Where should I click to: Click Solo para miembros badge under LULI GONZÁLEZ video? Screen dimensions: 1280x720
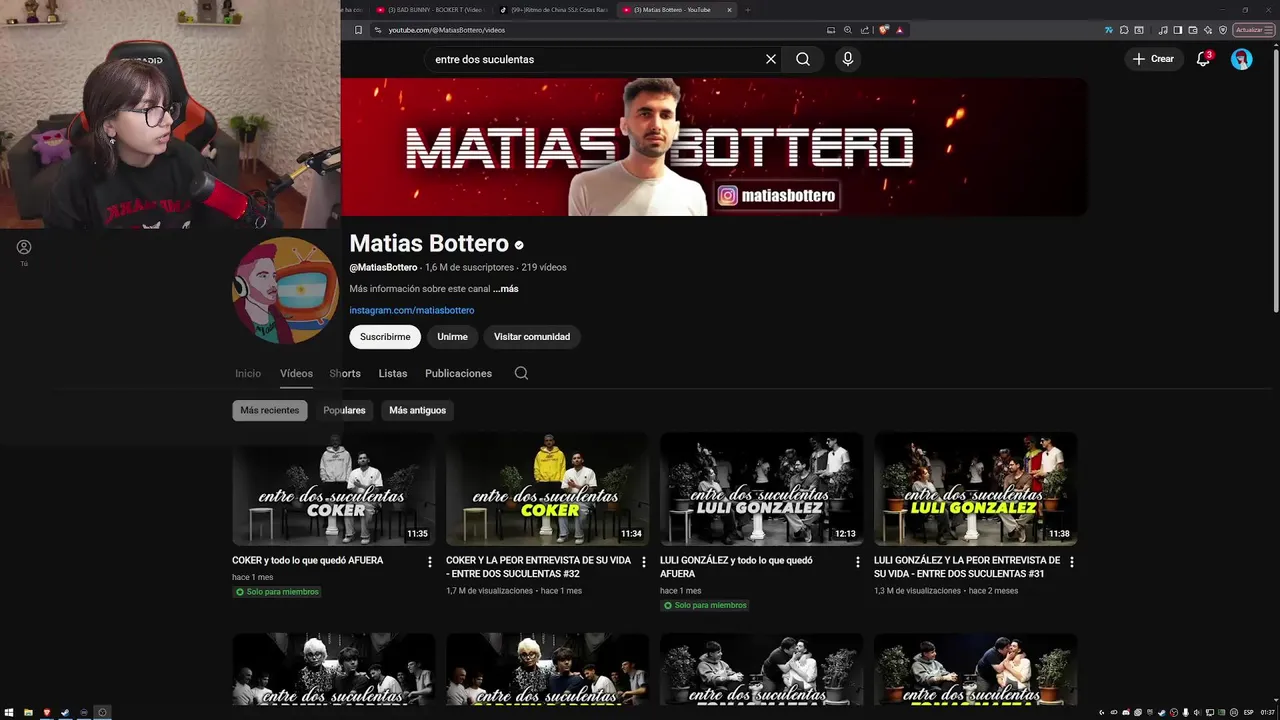click(x=705, y=605)
